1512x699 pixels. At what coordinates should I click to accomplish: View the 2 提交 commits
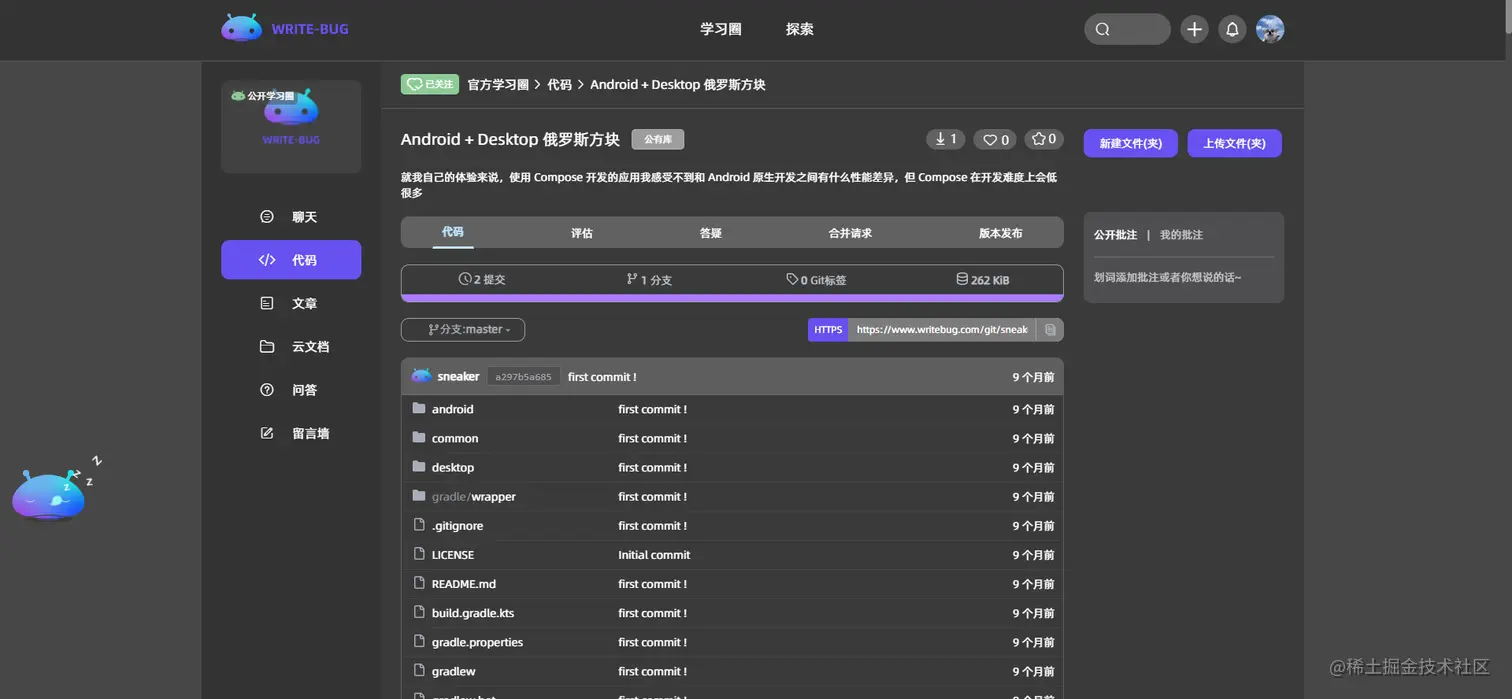482,280
